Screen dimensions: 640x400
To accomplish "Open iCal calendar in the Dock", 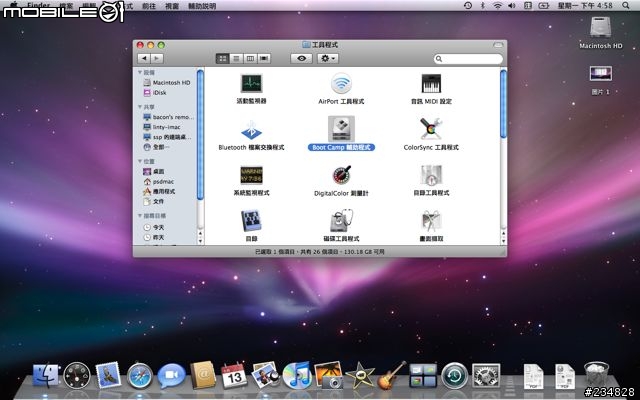I will [x=234, y=376].
